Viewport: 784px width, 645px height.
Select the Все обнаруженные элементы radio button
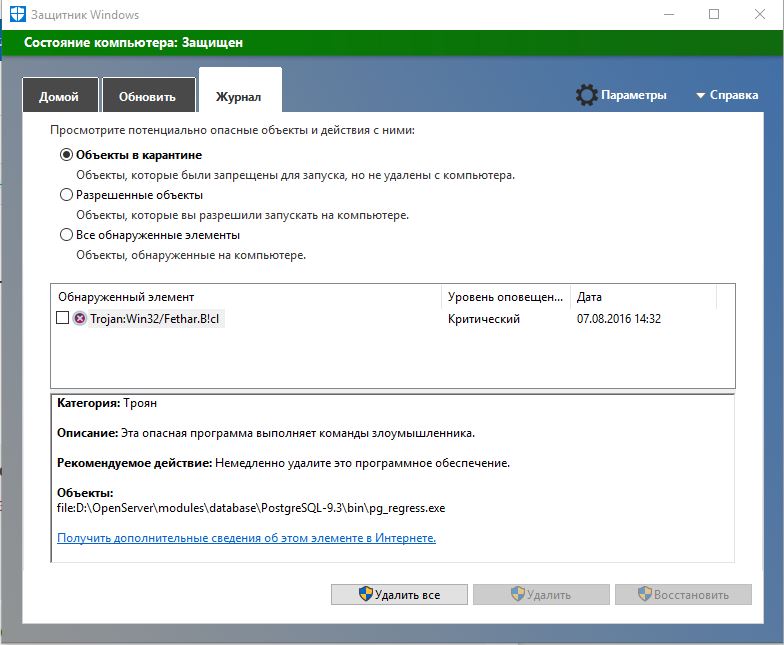point(67,235)
